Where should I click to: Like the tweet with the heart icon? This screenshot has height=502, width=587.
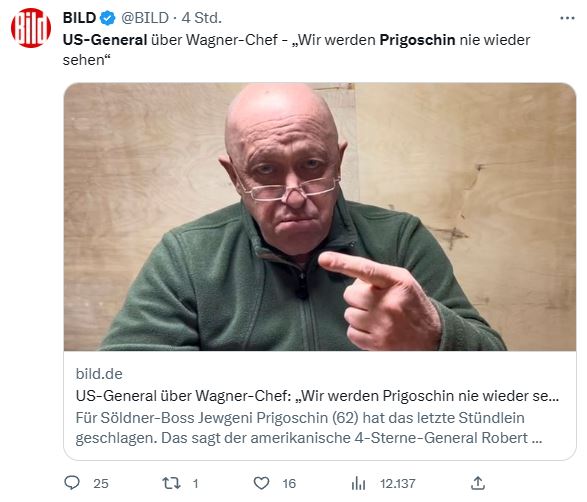click(x=261, y=483)
